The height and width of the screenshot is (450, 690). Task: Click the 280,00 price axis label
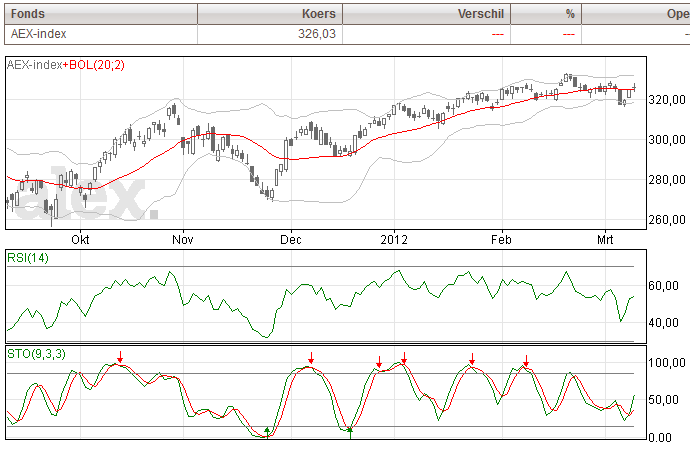click(x=667, y=179)
